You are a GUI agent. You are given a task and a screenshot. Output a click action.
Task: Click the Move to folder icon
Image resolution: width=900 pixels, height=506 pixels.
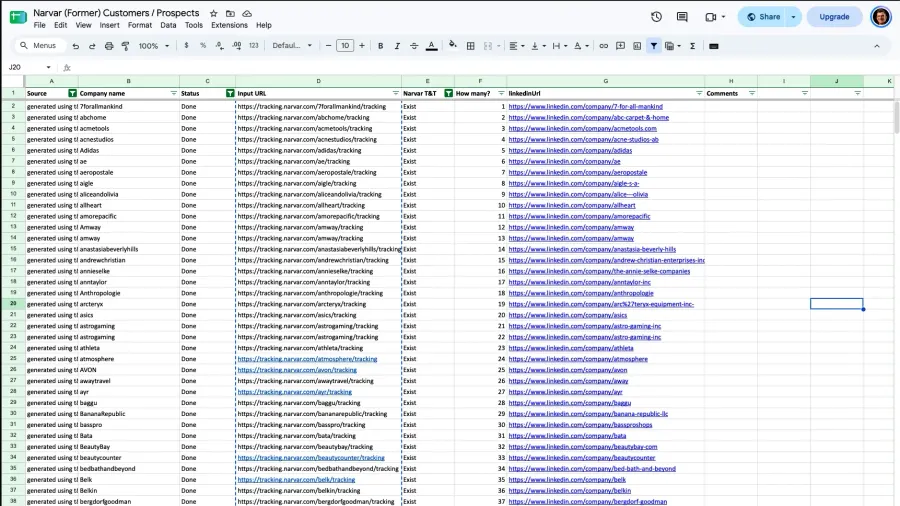pos(230,13)
